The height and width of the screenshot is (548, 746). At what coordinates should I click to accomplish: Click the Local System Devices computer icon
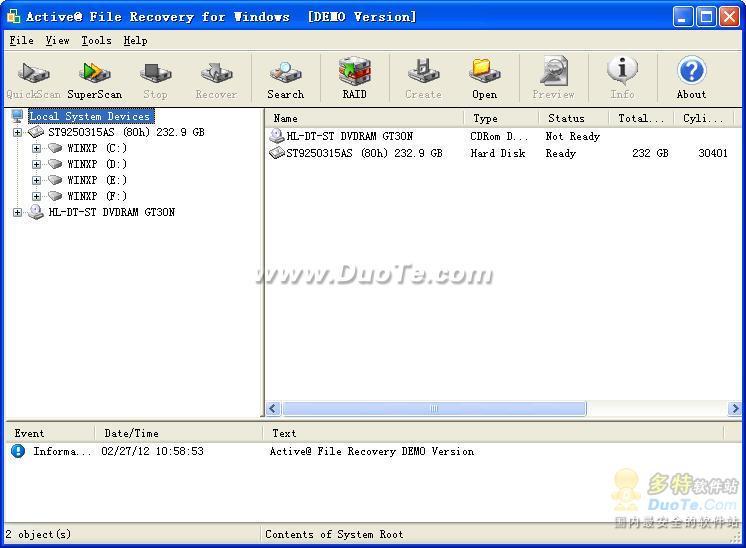[17, 116]
